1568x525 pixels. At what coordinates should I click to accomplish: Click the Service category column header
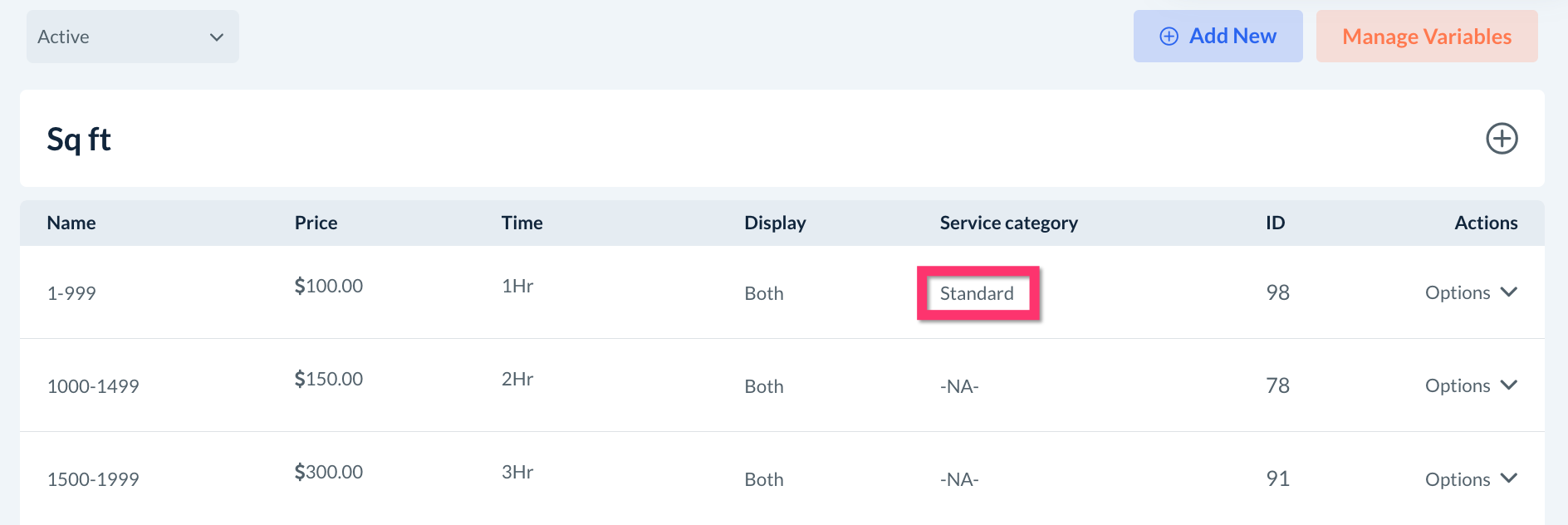click(1008, 223)
